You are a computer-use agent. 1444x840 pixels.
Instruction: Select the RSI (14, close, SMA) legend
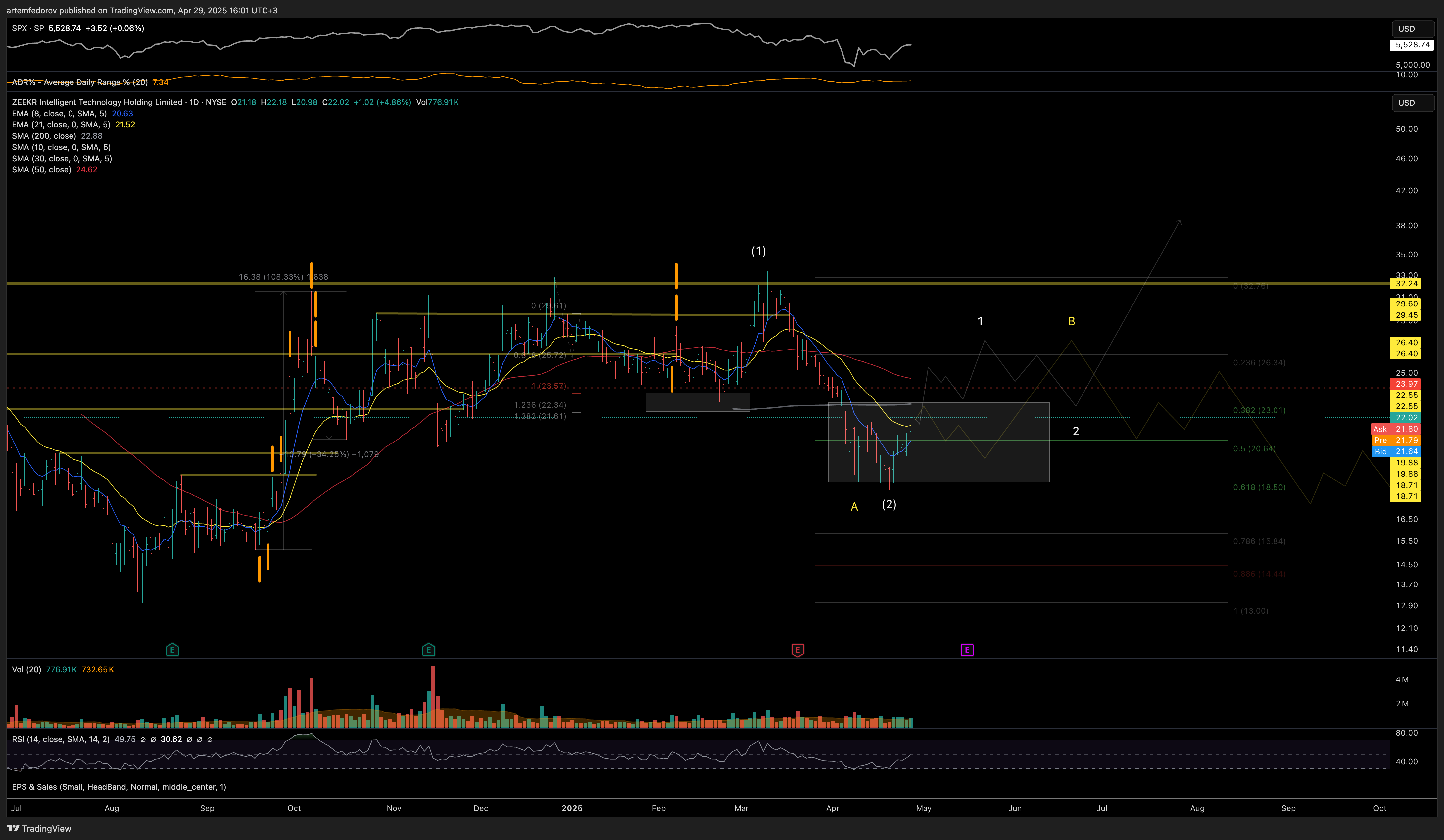61,739
